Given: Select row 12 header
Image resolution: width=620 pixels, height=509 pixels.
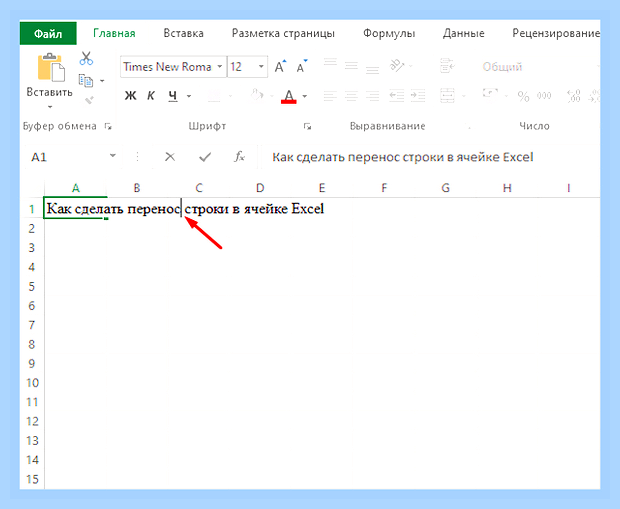Looking at the screenshot, I should point(32,421).
